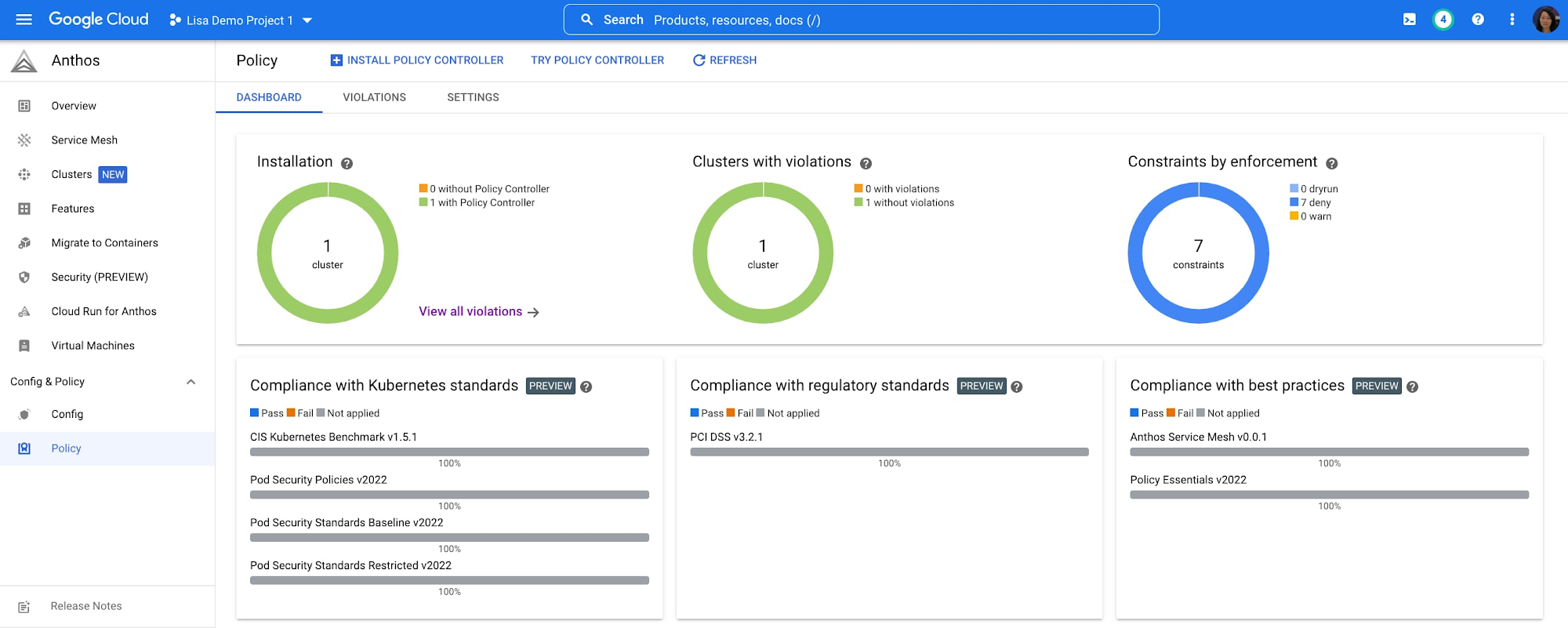Click Pod Security Standards Baseline v2022 label
This screenshot has height=628, width=1568.
pos(347,523)
